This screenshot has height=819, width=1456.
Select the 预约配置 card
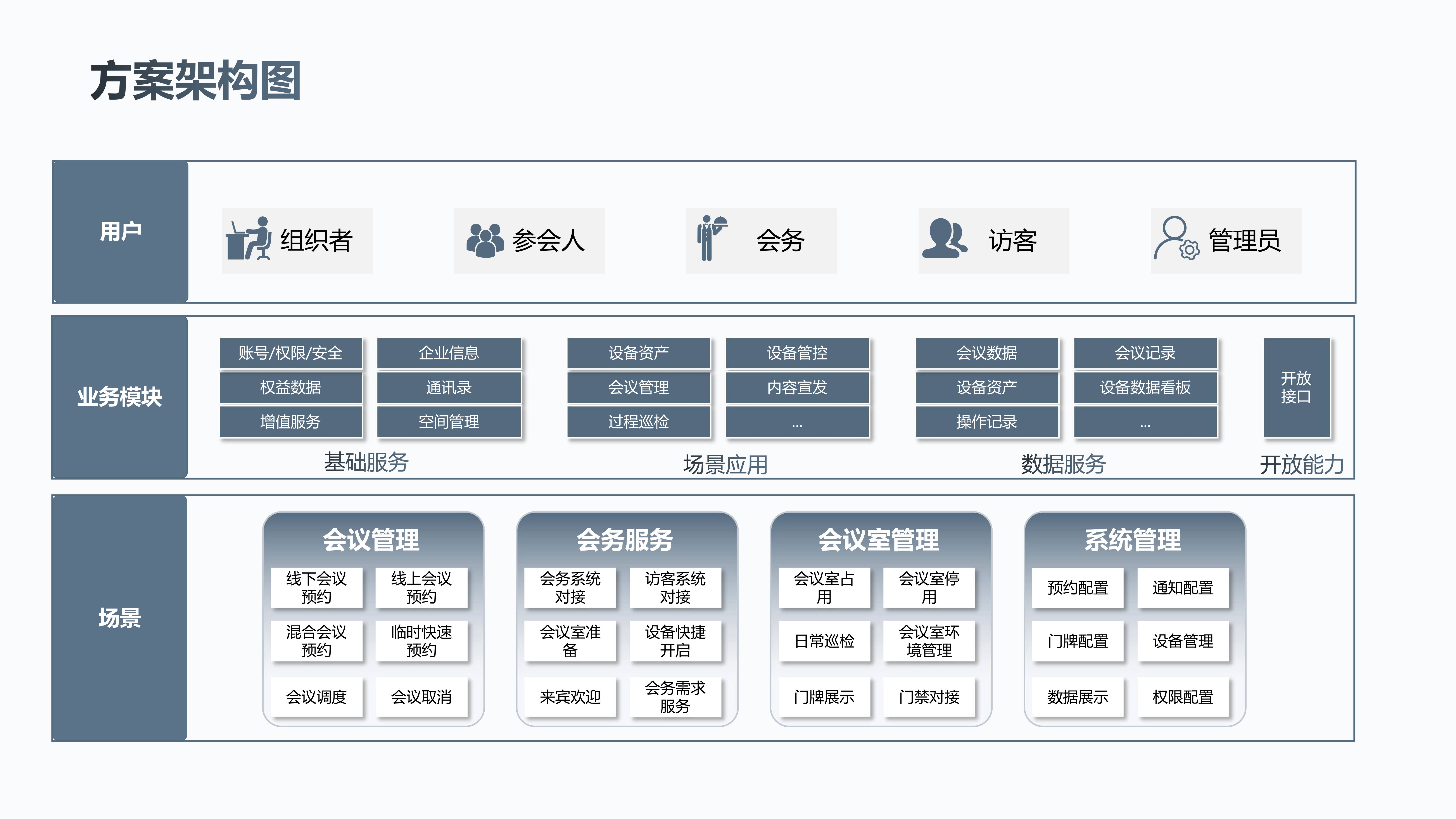tap(1078, 588)
